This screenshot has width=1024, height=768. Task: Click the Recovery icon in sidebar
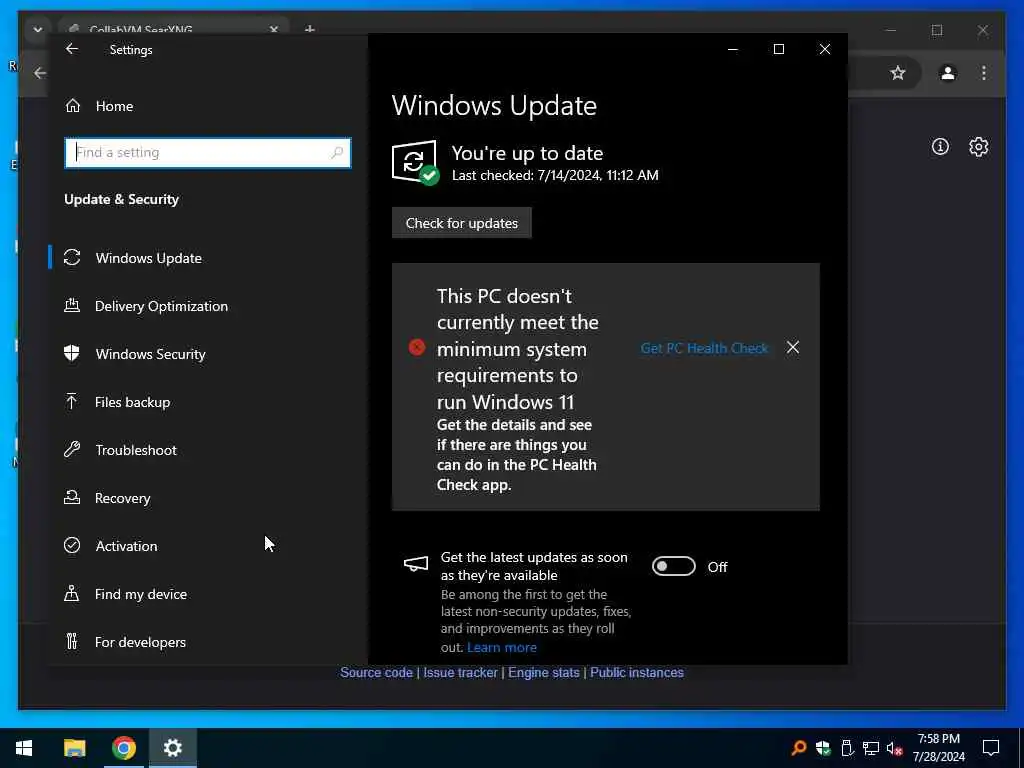click(72, 497)
